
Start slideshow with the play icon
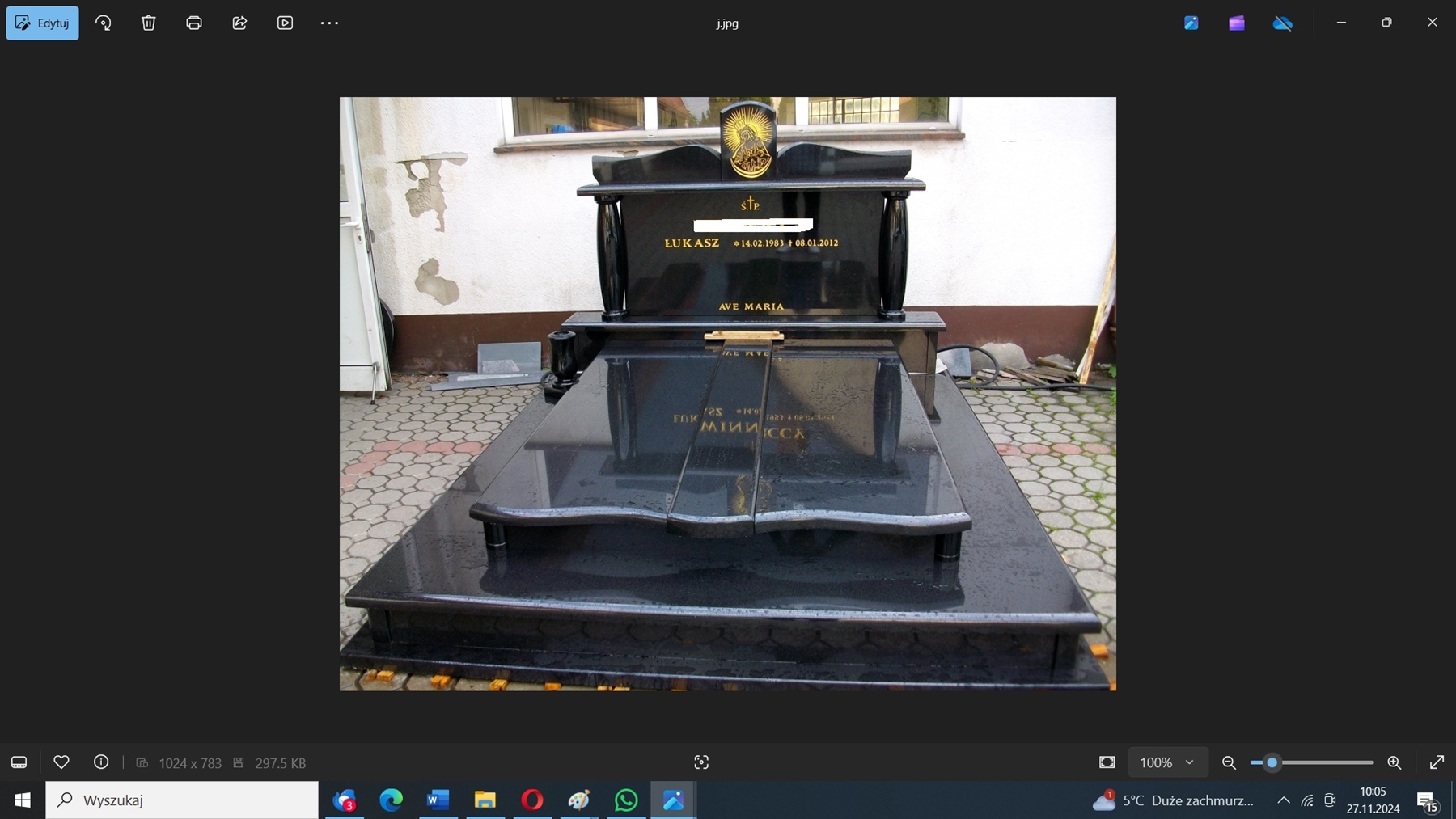tap(285, 23)
